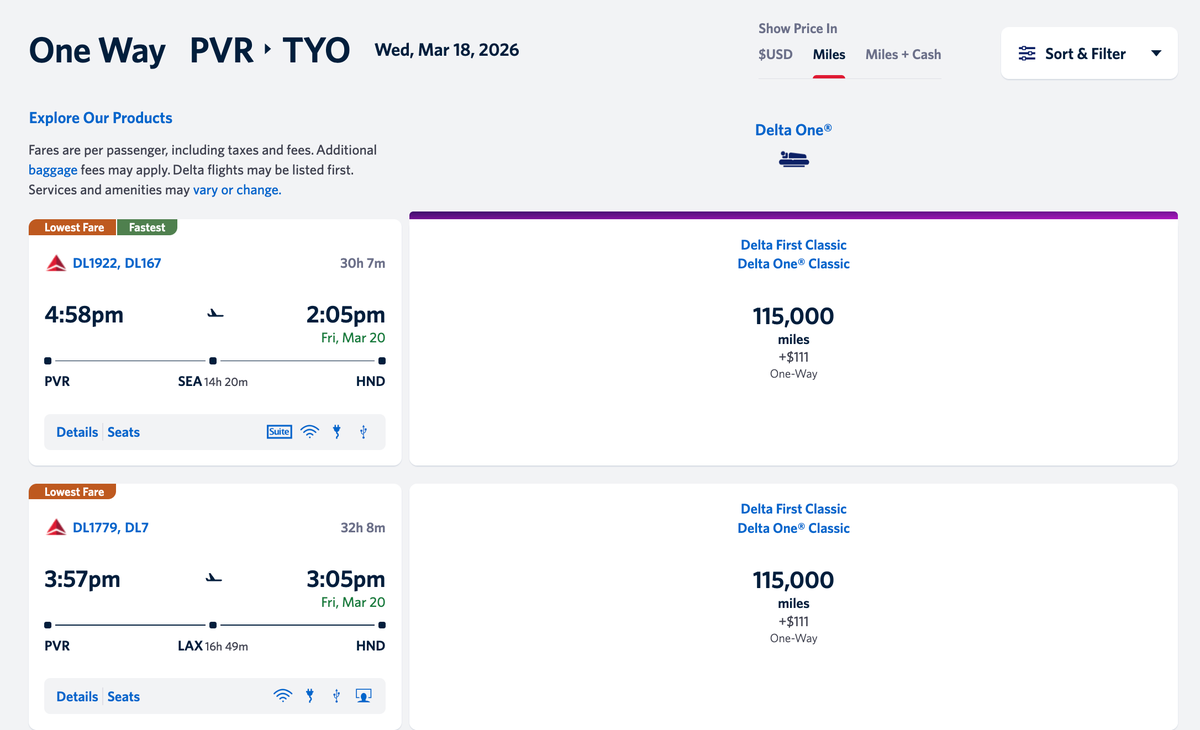Click the Lowest Fare tag on second flight
The image size is (1200, 730).
(x=72, y=491)
